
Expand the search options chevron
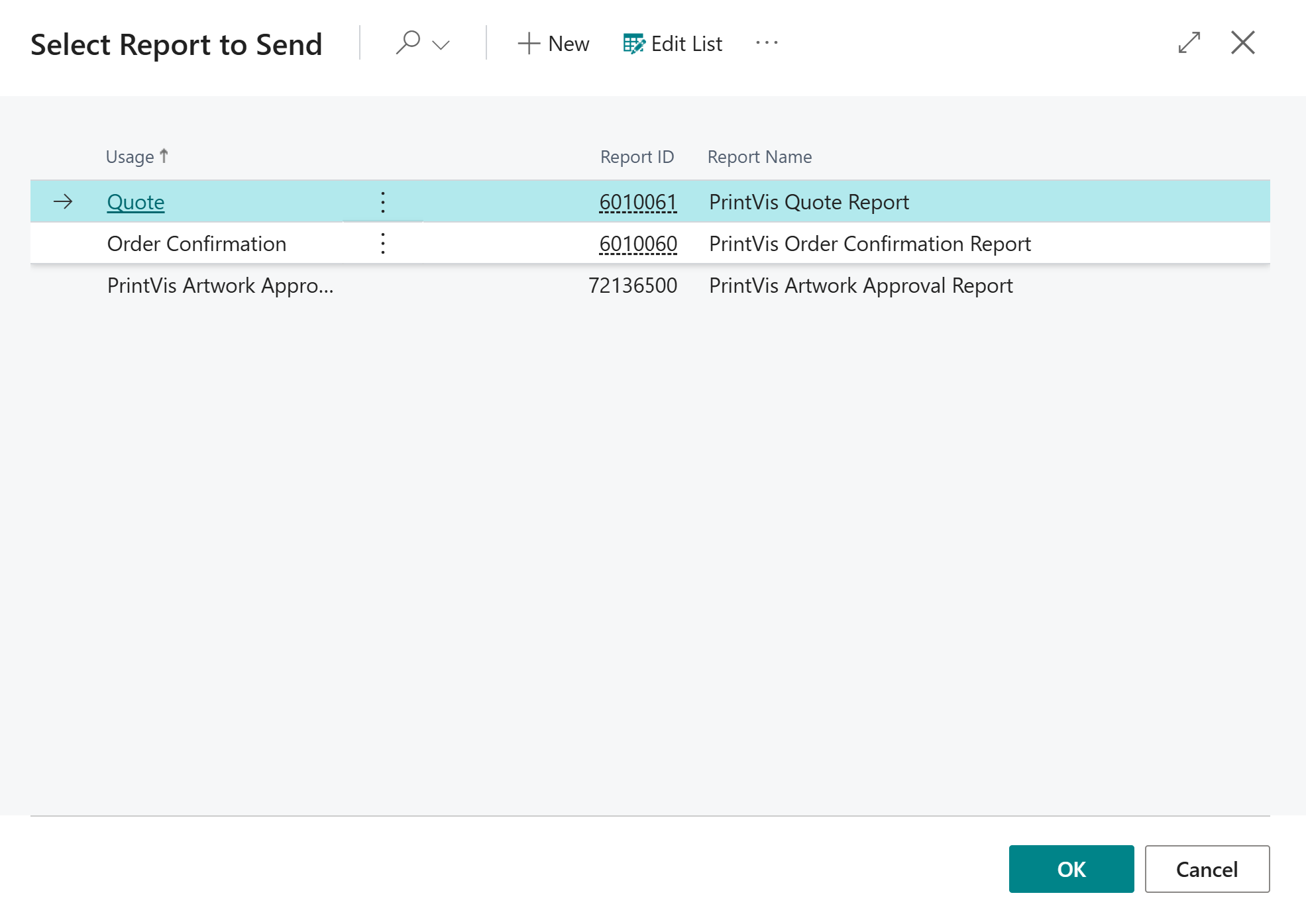pyautogui.click(x=441, y=44)
